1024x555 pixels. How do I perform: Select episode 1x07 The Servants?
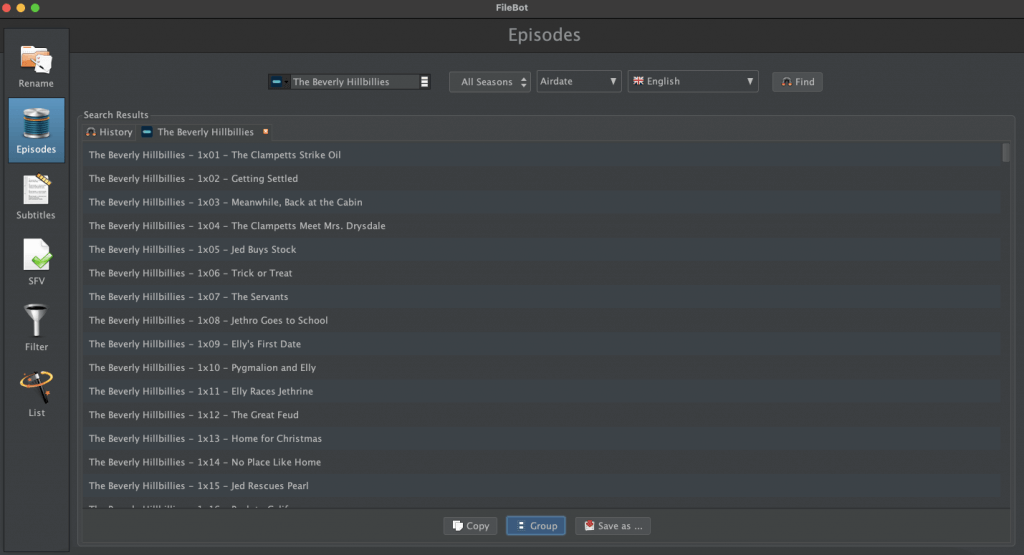(x=541, y=296)
